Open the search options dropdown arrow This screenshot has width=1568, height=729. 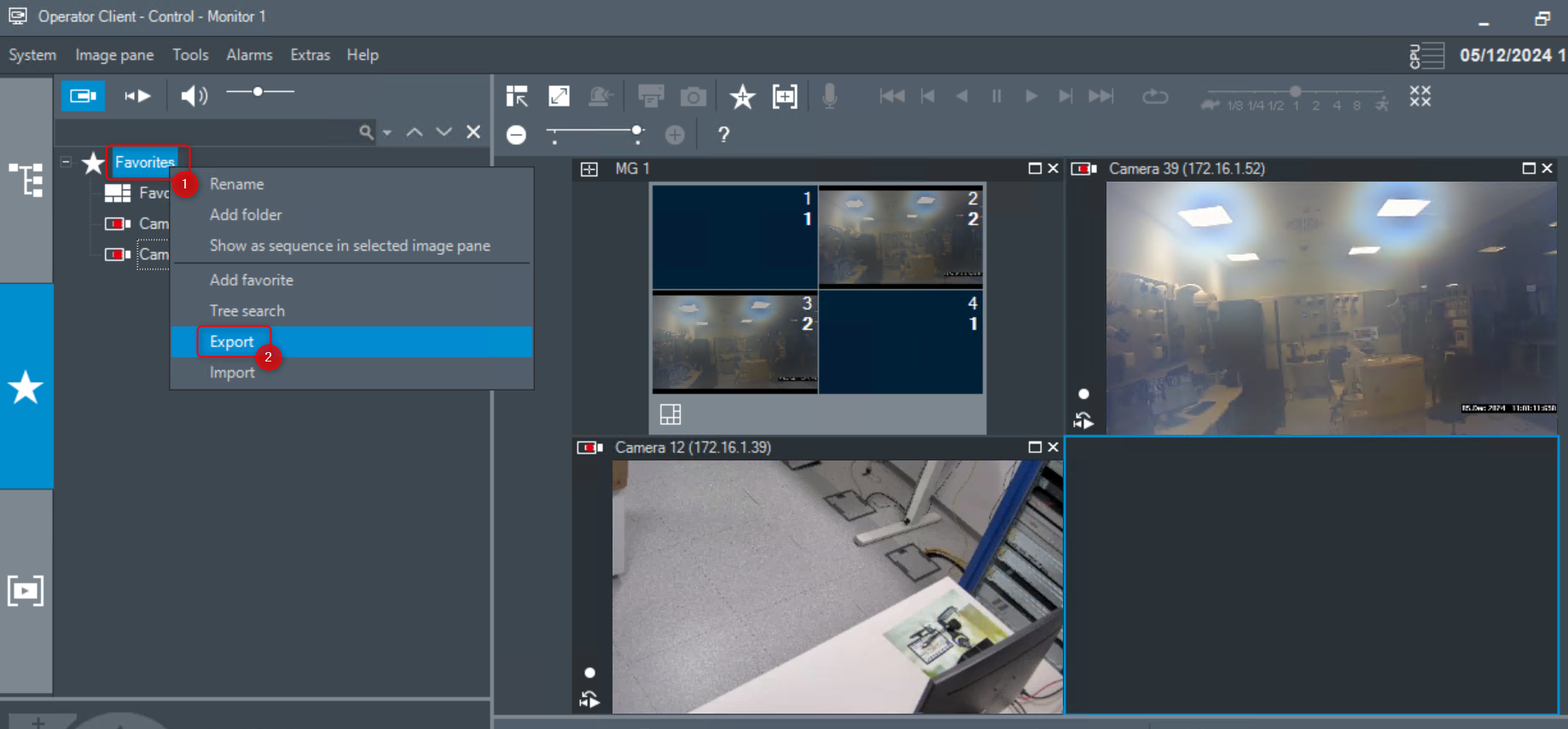(387, 132)
